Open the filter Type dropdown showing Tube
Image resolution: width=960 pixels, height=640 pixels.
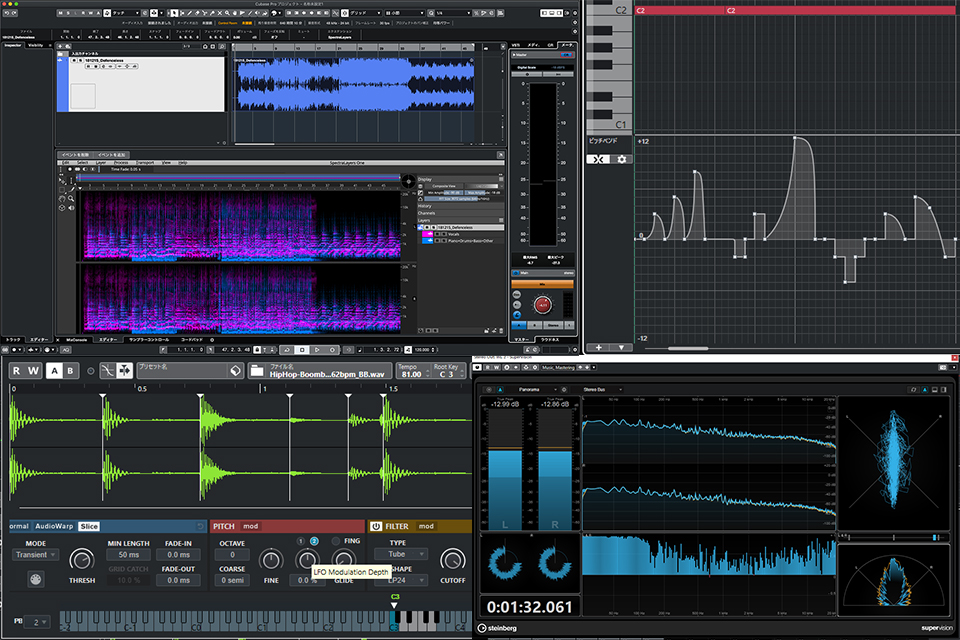click(402, 554)
